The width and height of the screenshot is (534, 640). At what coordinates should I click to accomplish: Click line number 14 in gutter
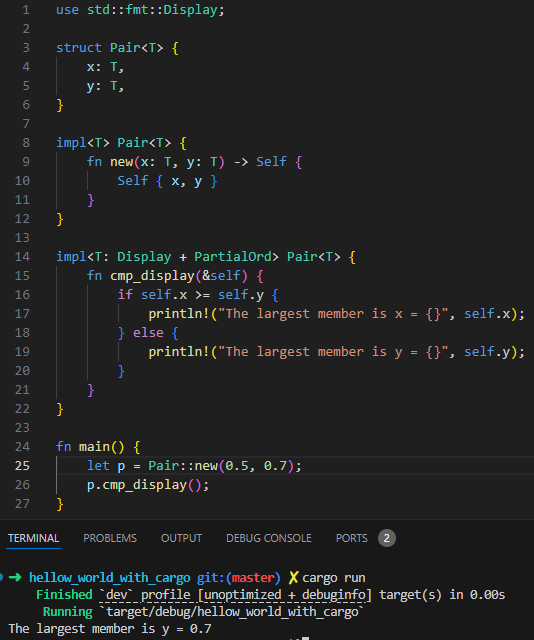[22, 257]
